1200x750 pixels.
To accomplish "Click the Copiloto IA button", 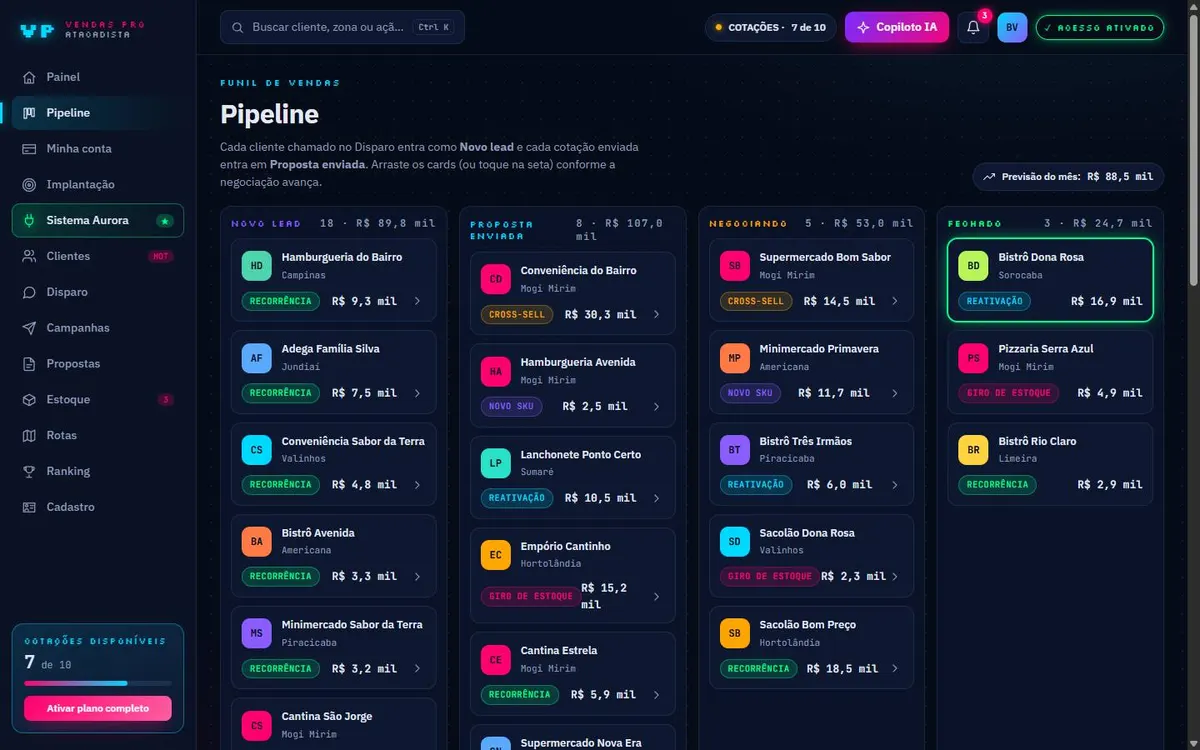I will 897,28.
